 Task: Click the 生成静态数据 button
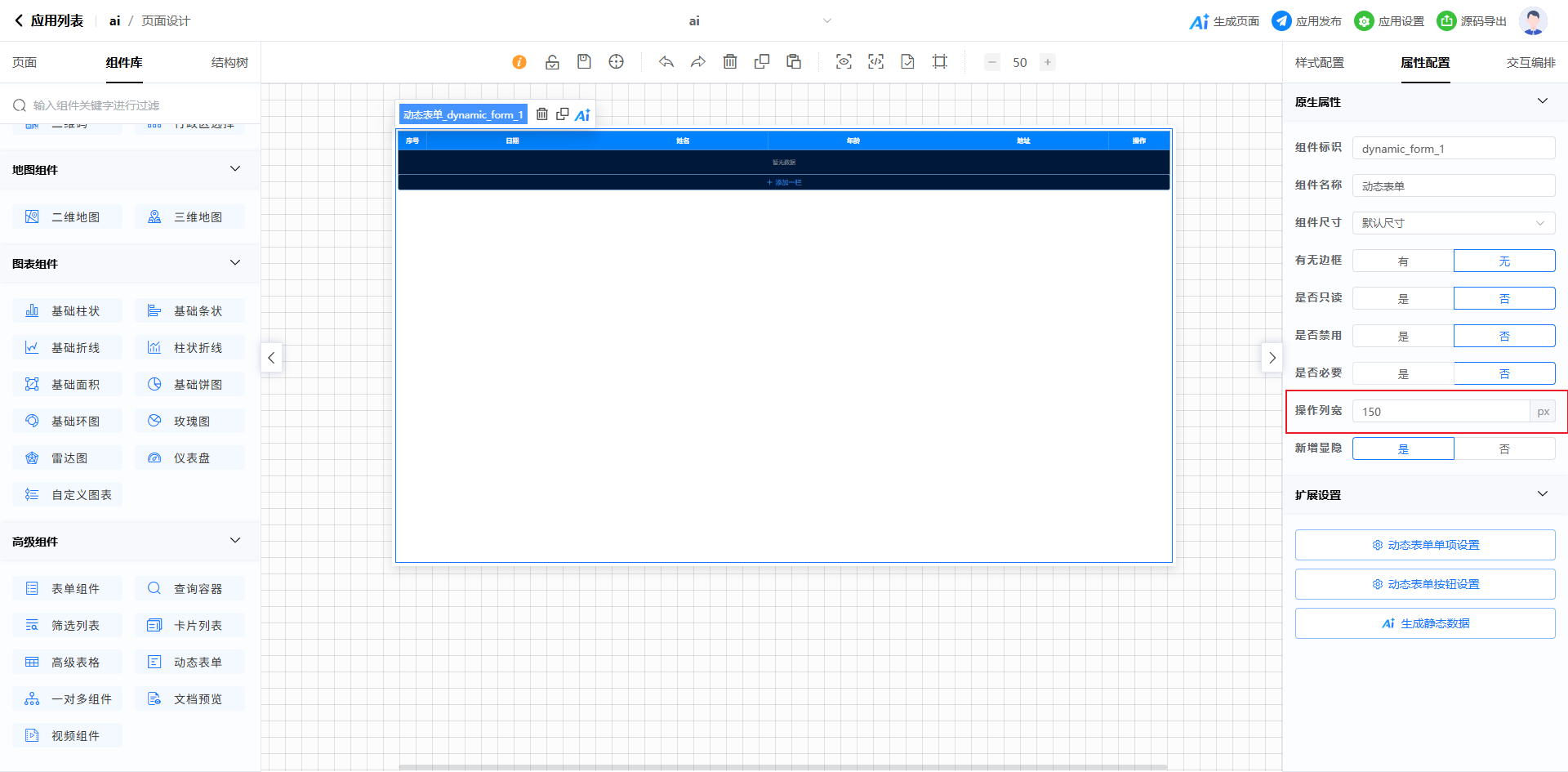pos(1425,623)
